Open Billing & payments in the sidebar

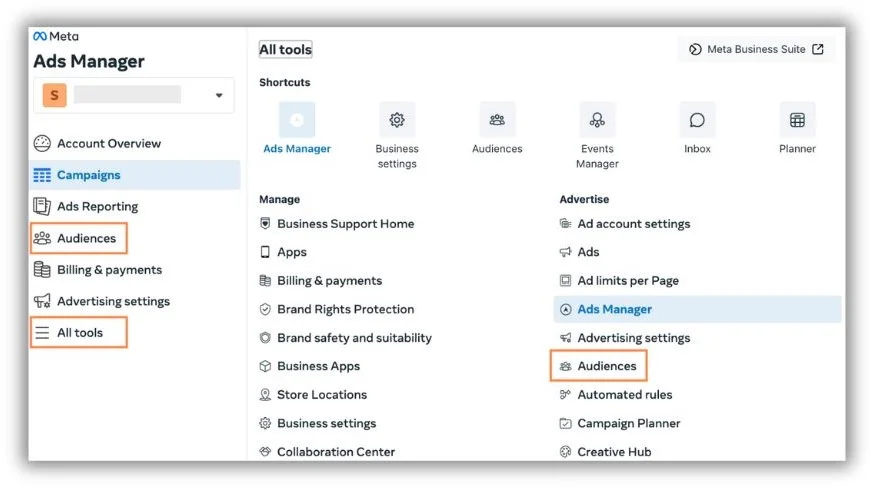tap(110, 270)
